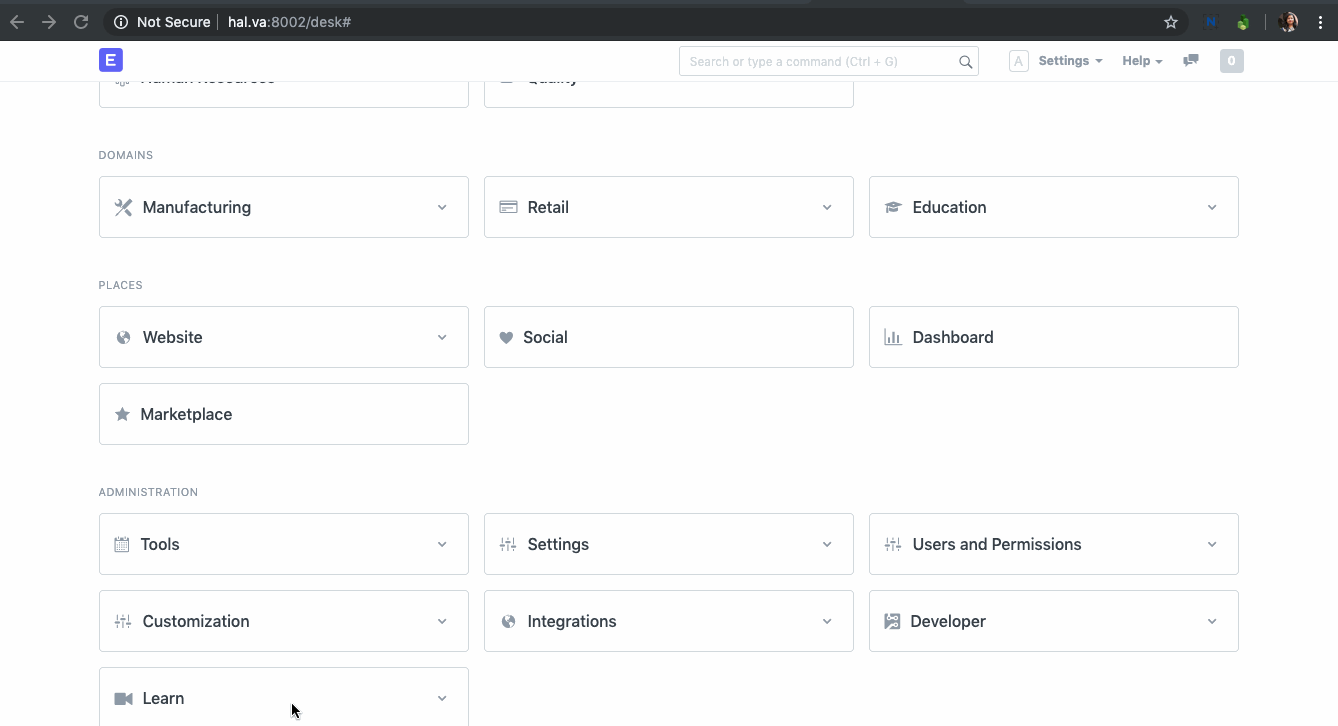Image resolution: width=1338 pixels, height=726 pixels.
Task: Click the Education graduation cap icon
Action: pyautogui.click(x=892, y=207)
